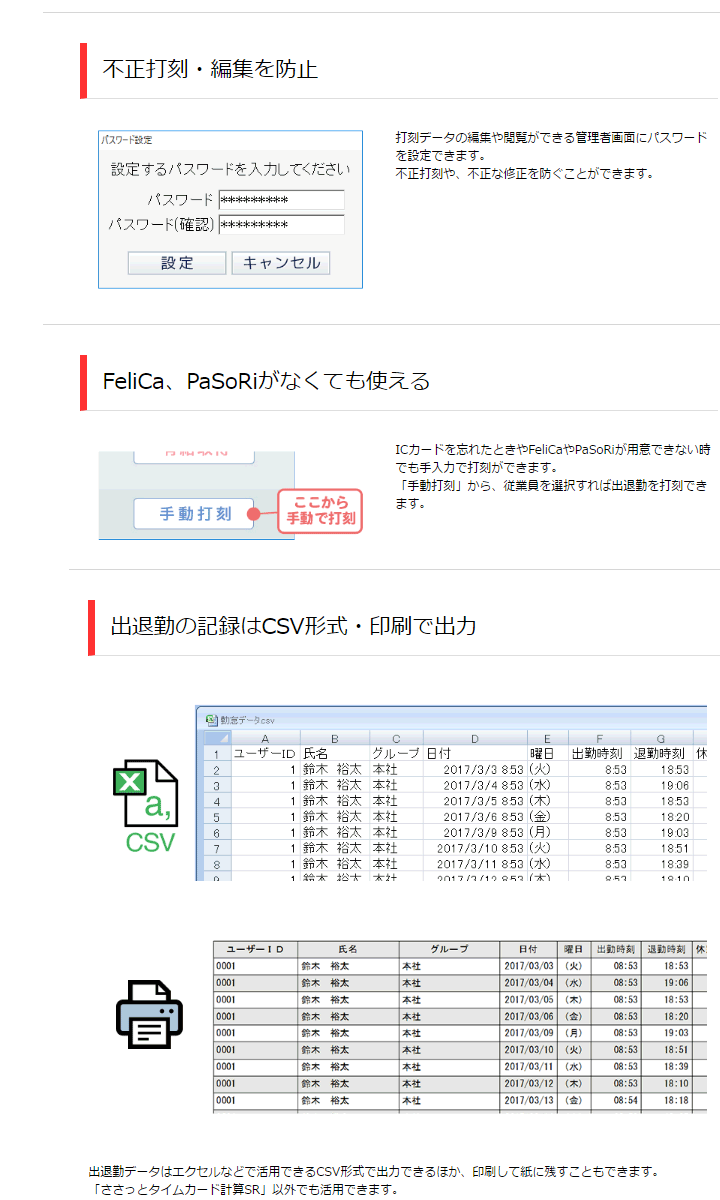Click the 2017/03/13 date in printed table
This screenshot has width=720, height=1200.
point(530,1100)
